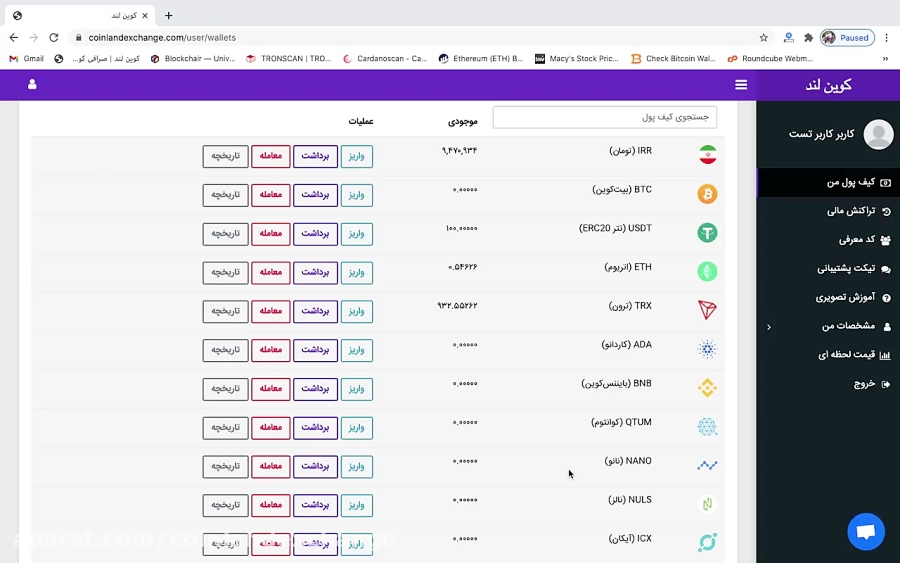Click معامله trade for NANO row

(x=270, y=466)
